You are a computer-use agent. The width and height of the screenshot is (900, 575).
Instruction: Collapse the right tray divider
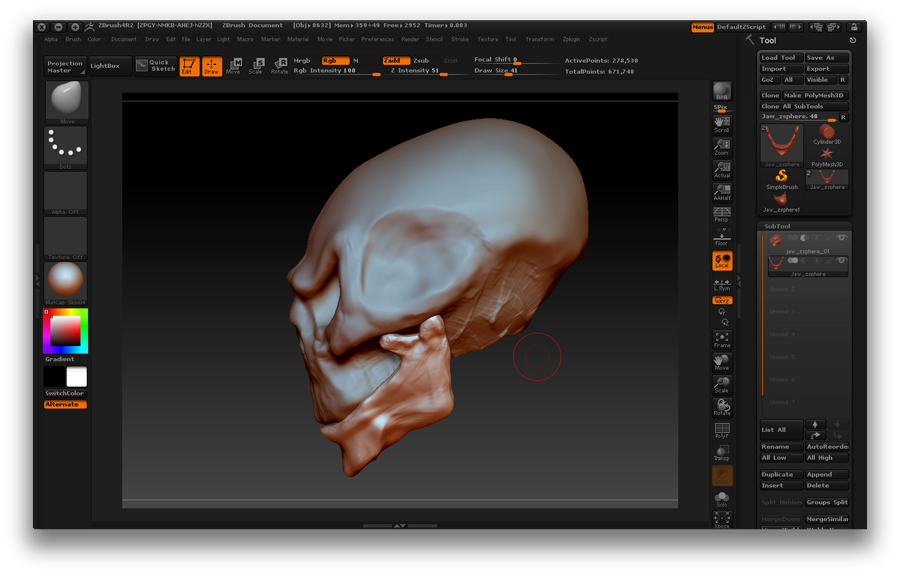[739, 280]
